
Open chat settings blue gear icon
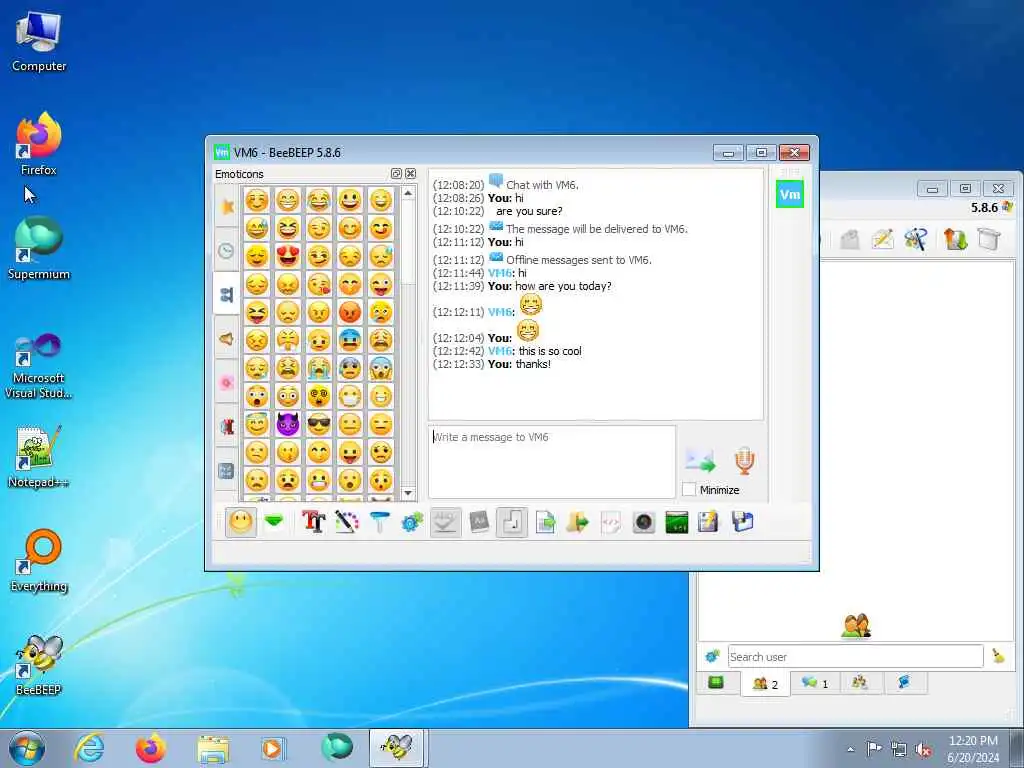[412, 522]
